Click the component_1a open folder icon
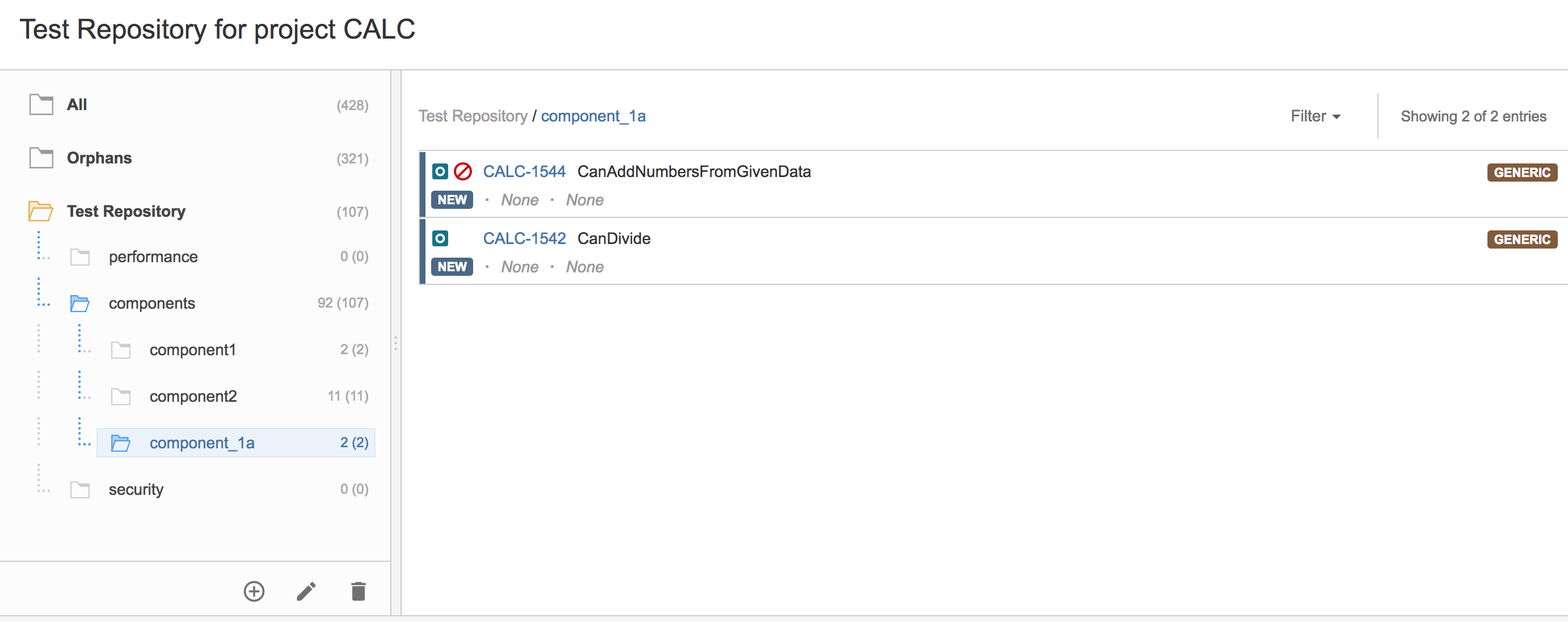Image resolution: width=1568 pixels, height=622 pixels. (120, 443)
